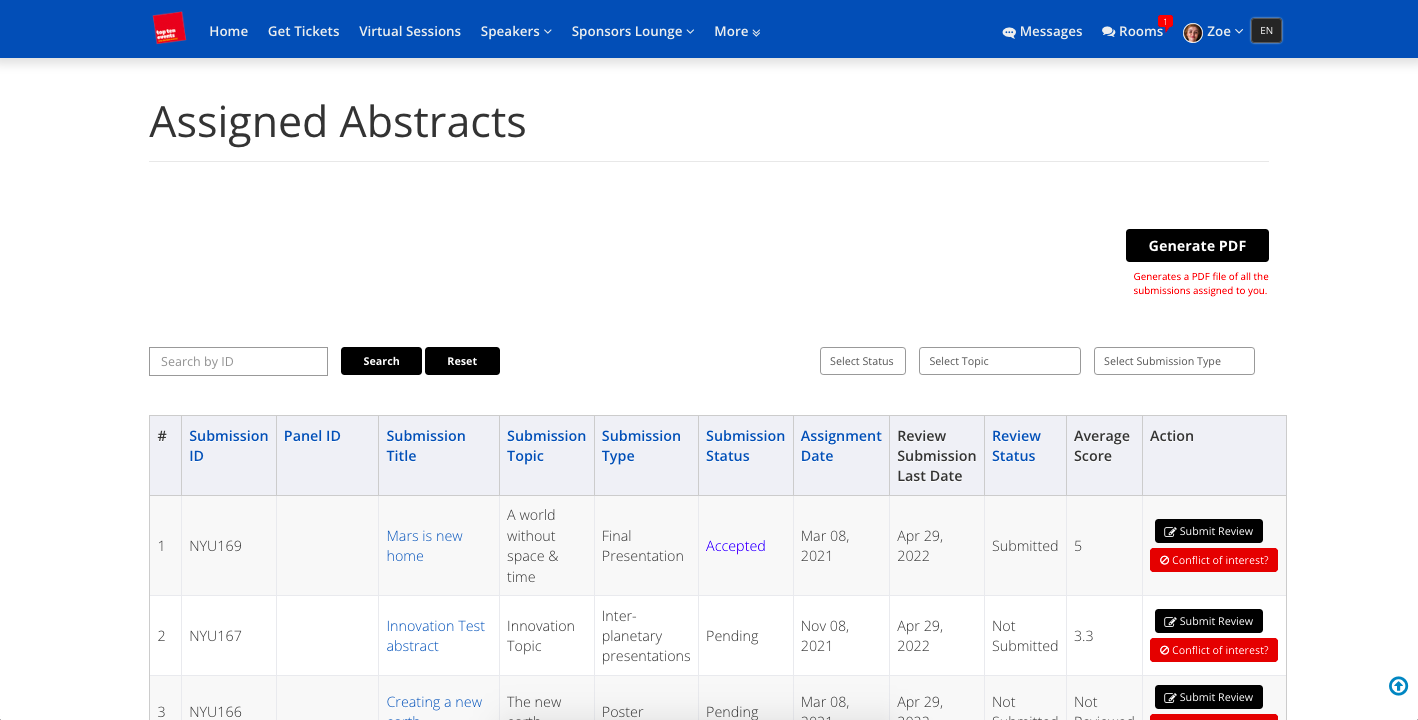Sort by Review Status column
The height and width of the screenshot is (720, 1418).
(1016, 446)
